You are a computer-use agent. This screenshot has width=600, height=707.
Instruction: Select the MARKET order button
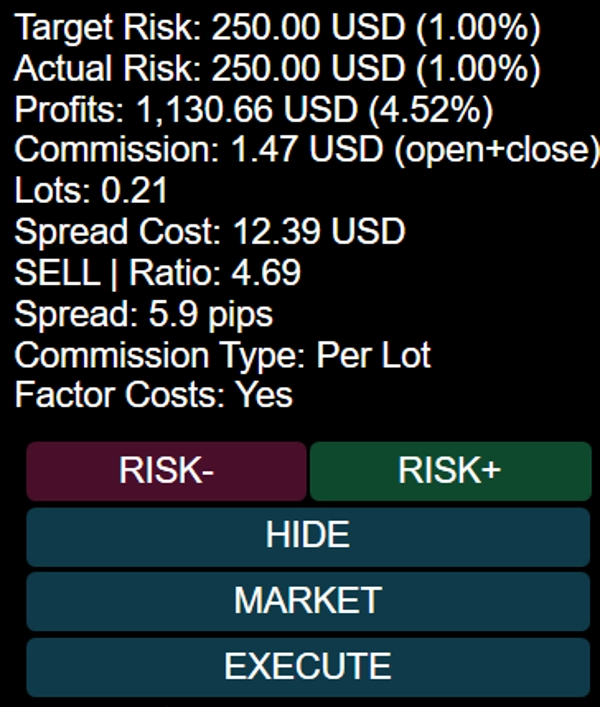click(x=308, y=600)
